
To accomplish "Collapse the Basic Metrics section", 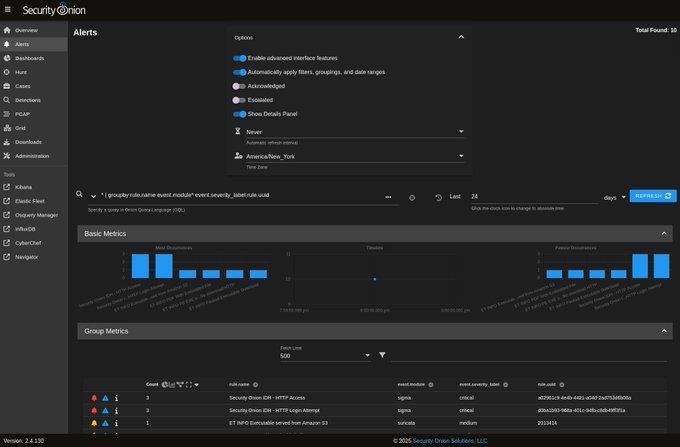I will pos(664,233).
